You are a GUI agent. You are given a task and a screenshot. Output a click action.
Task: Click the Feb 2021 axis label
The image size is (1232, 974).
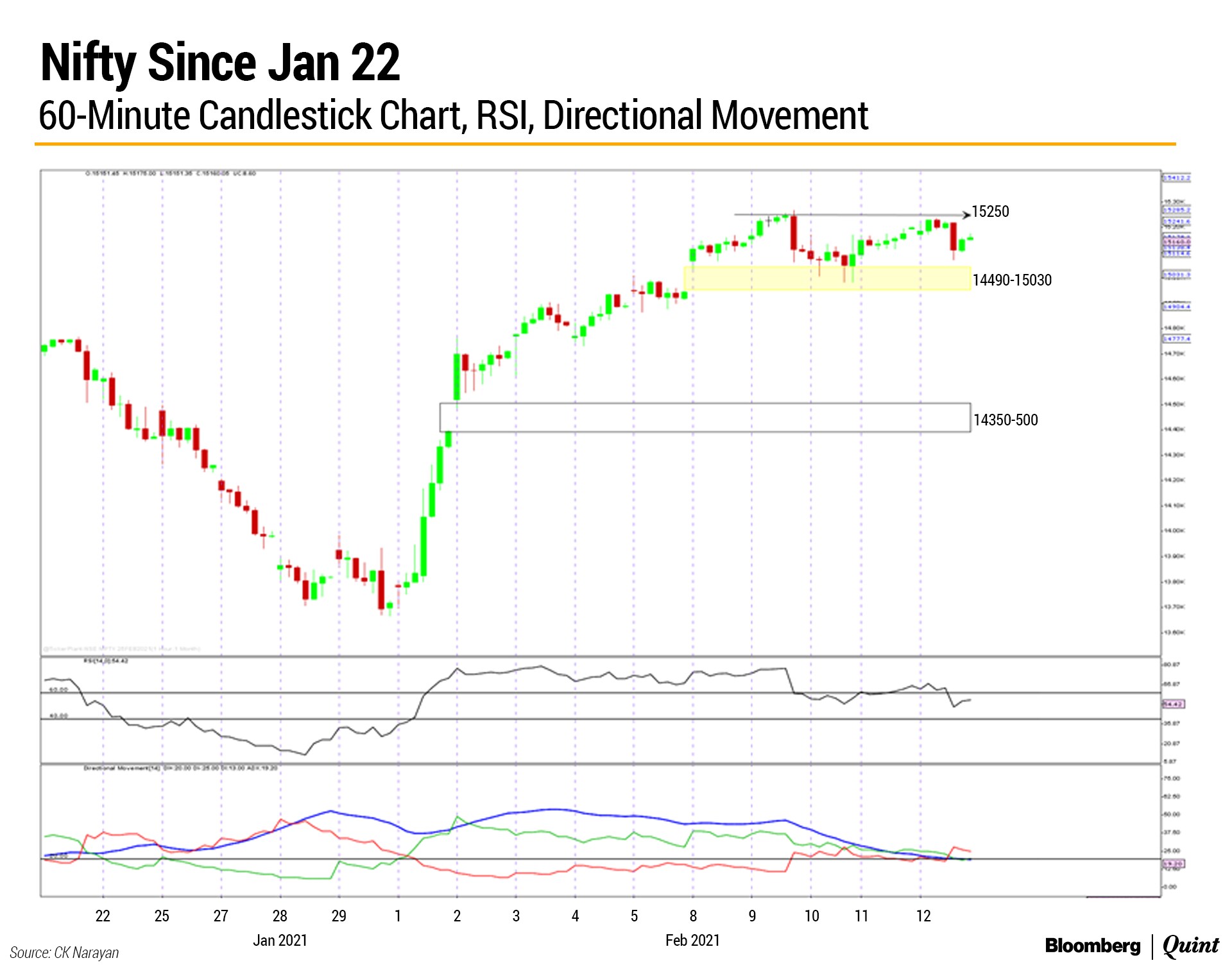pyautogui.click(x=692, y=940)
